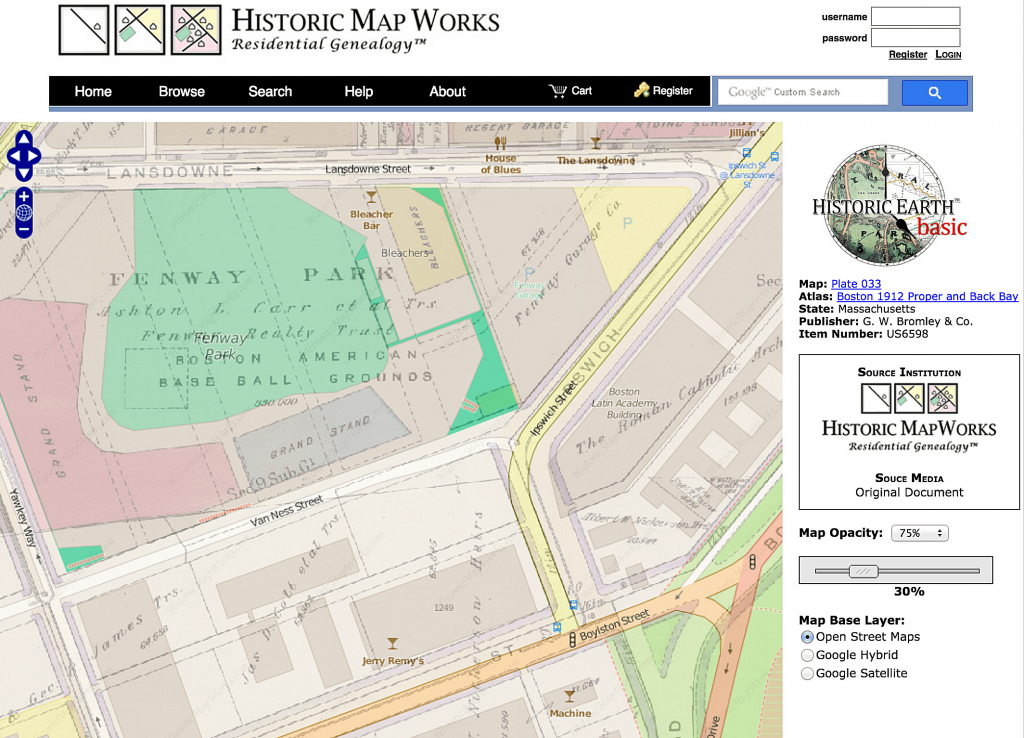Click the blue Google search magnifier button
The image size is (1024, 738).
pyautogui.click(x=934, y=93)
